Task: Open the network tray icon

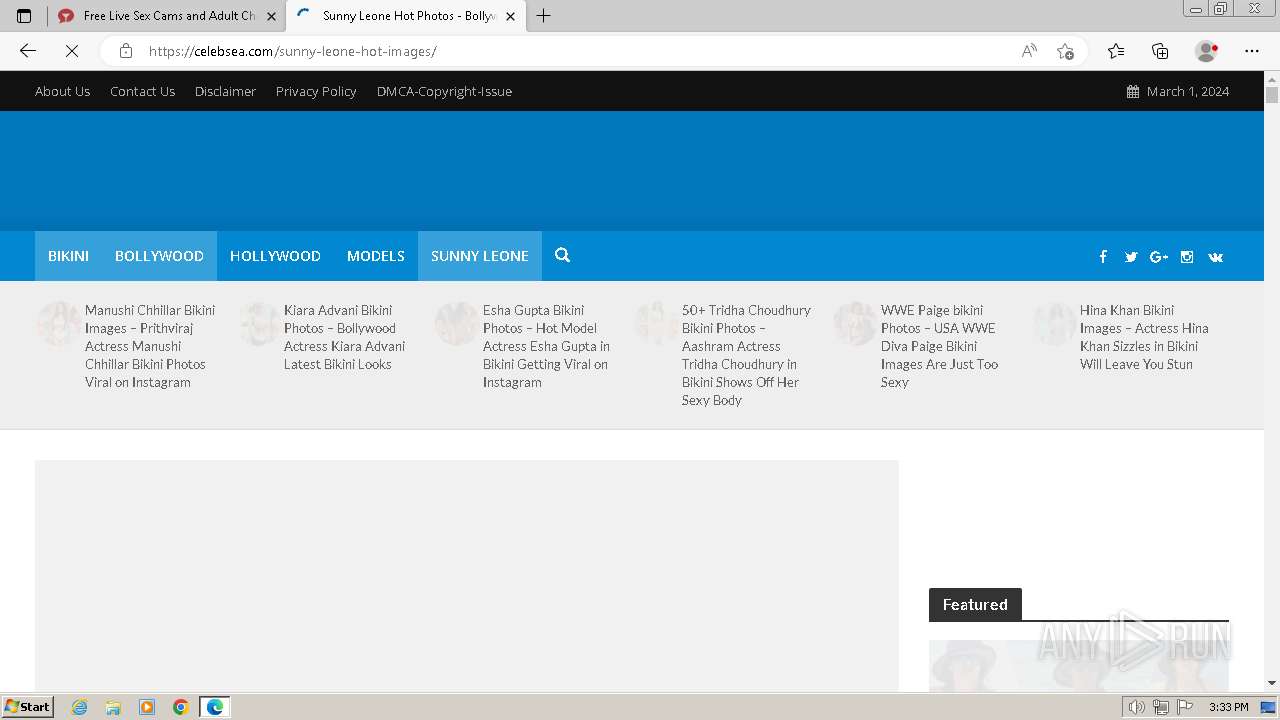Action: pos(1161,707)
